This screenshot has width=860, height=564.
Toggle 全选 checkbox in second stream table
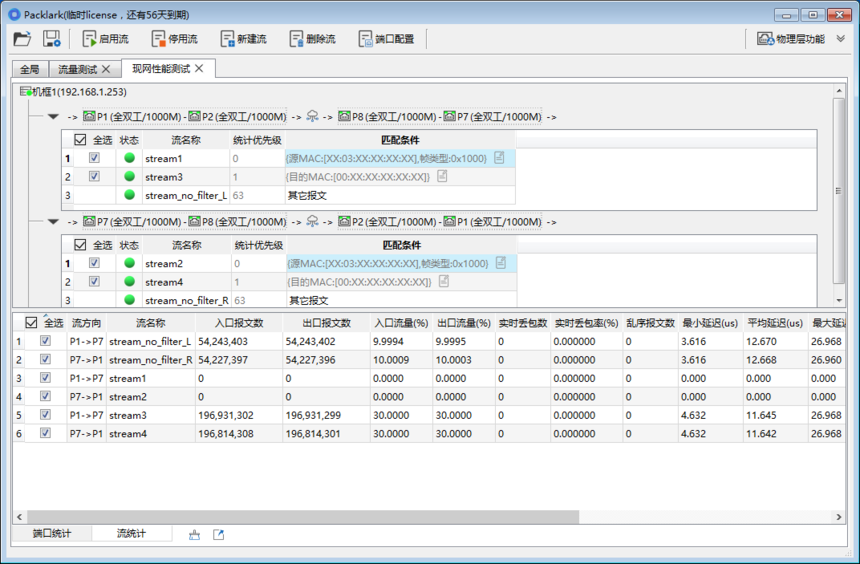click(80, 245)
